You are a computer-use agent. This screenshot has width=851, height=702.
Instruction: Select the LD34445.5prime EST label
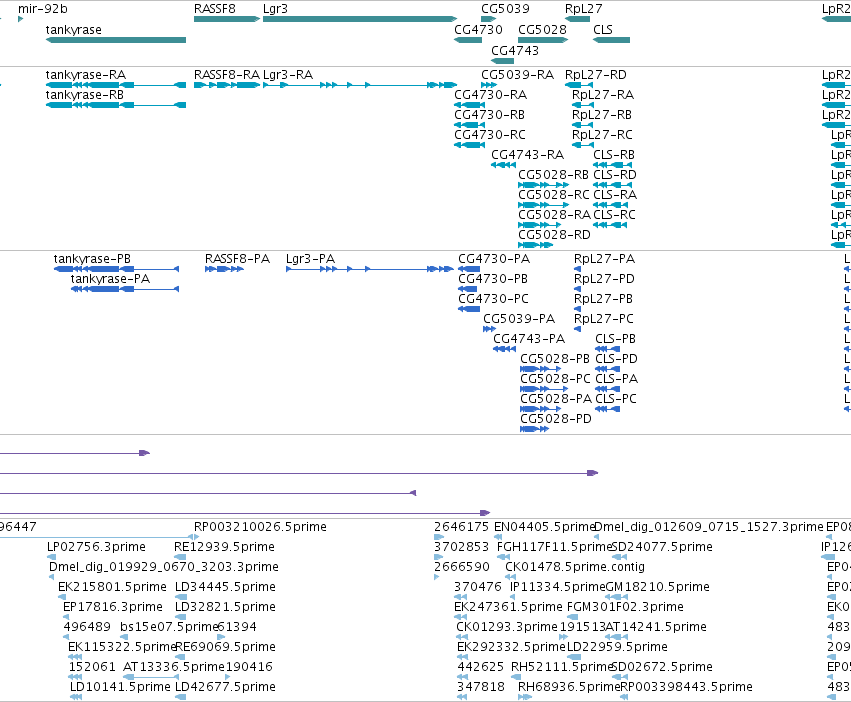[225, 587]
